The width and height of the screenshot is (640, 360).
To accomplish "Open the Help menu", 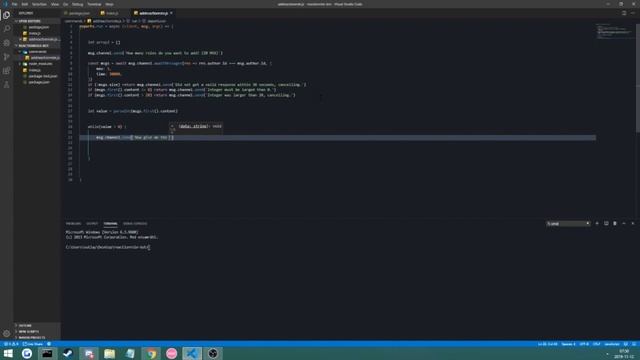I will 109,4.
